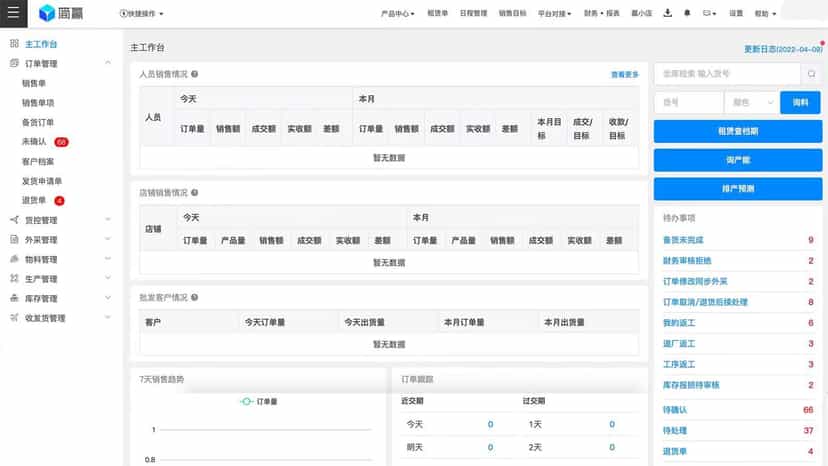This screenshot has width=828, height=466.
Task: Click the blue cube app logo
Action: pyautogui.click(x=47, y=13)
